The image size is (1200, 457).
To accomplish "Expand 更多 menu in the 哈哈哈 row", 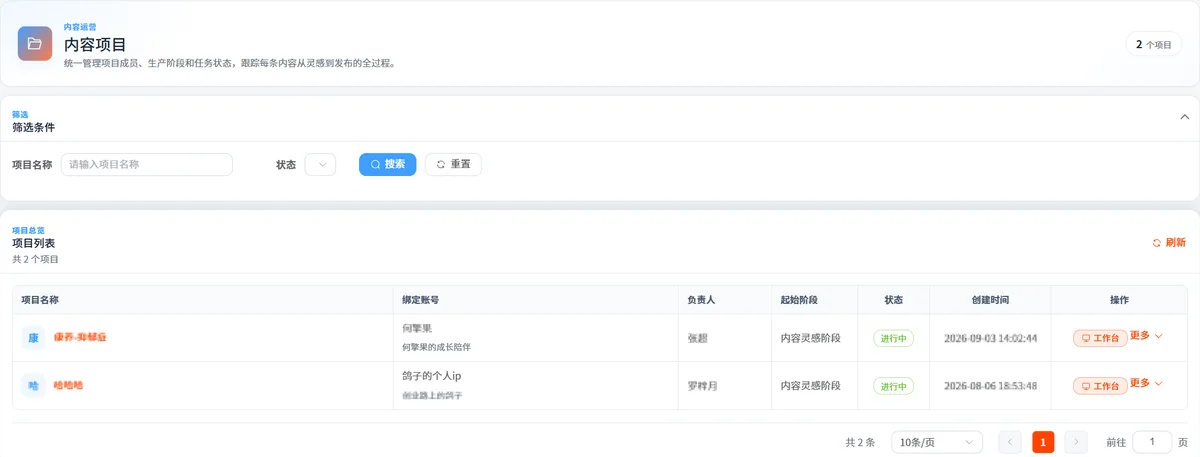I will [1146, 383].
